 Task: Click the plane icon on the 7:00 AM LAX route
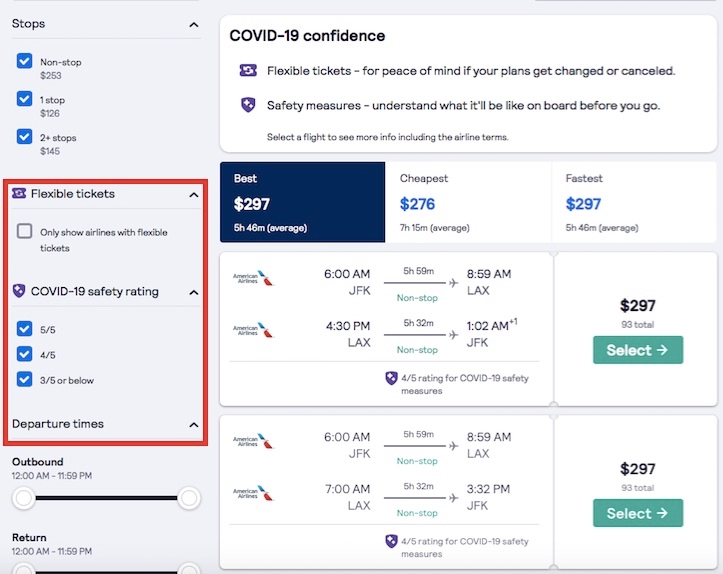(453, 497)
